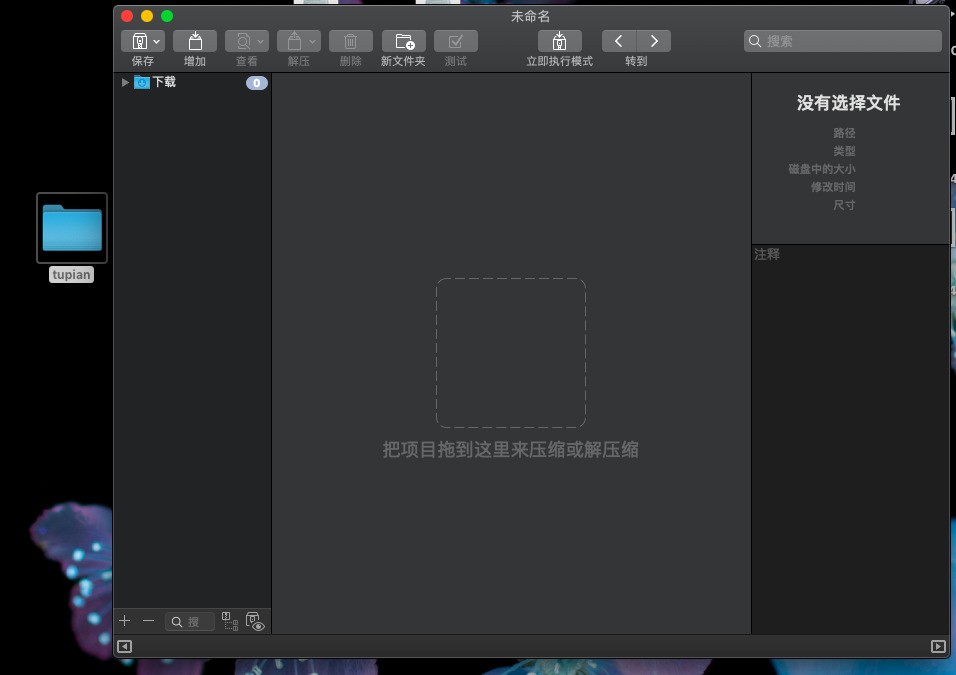Click the 磁盘中的大小 label
The height and width of the screenshot is (675, 956).
click(822, 169)
